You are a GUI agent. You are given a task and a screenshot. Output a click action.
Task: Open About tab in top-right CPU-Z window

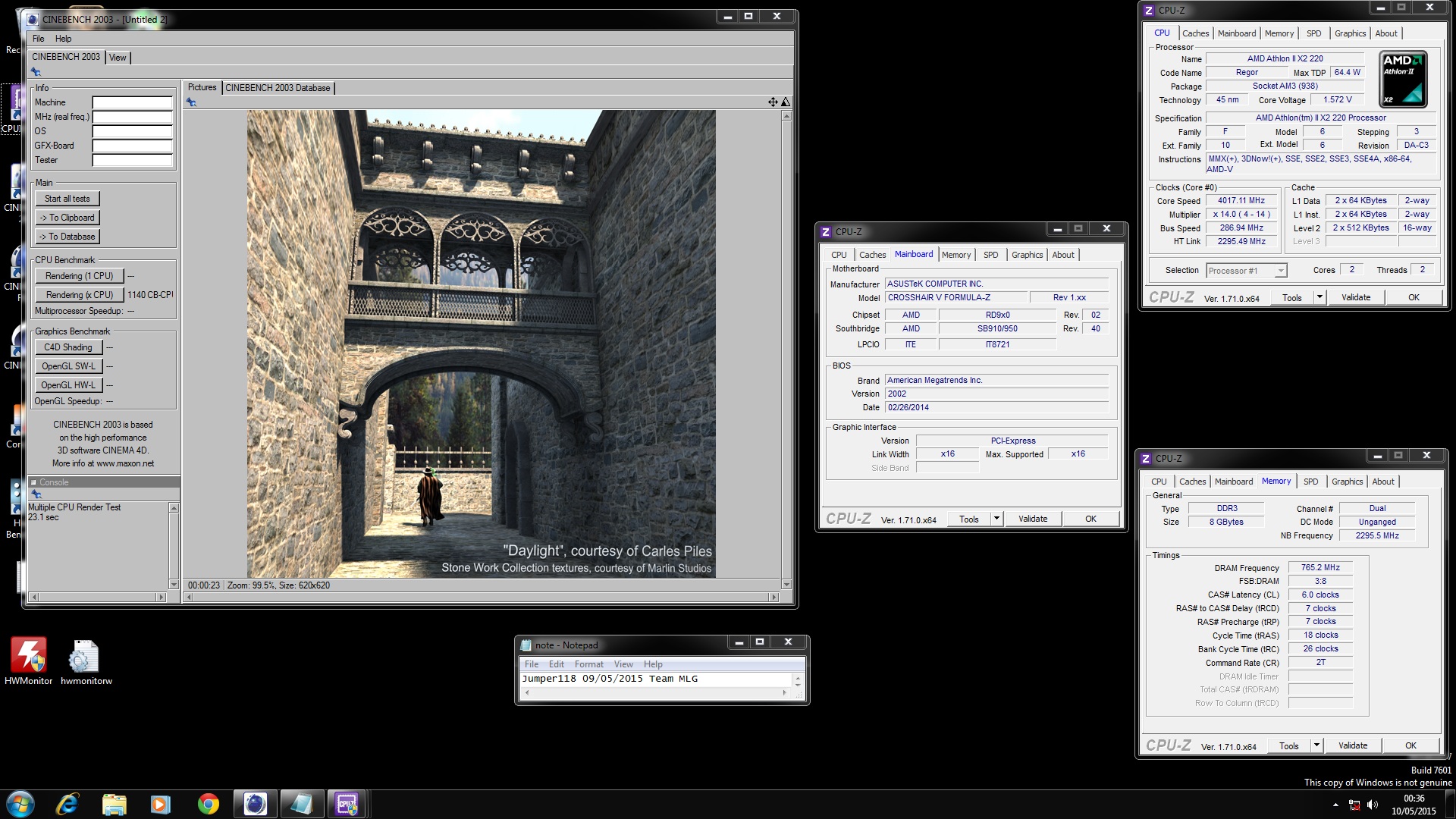tap(1385, 33)
